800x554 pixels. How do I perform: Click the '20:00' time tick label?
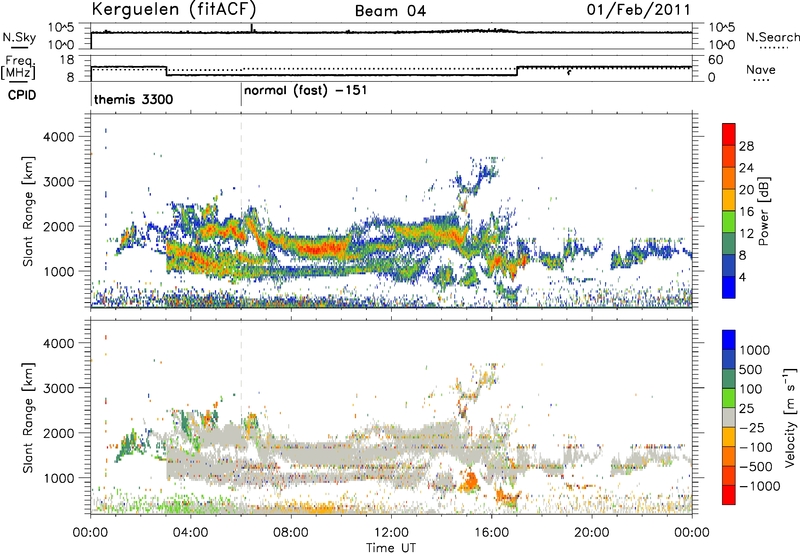(x=591, y=533)
